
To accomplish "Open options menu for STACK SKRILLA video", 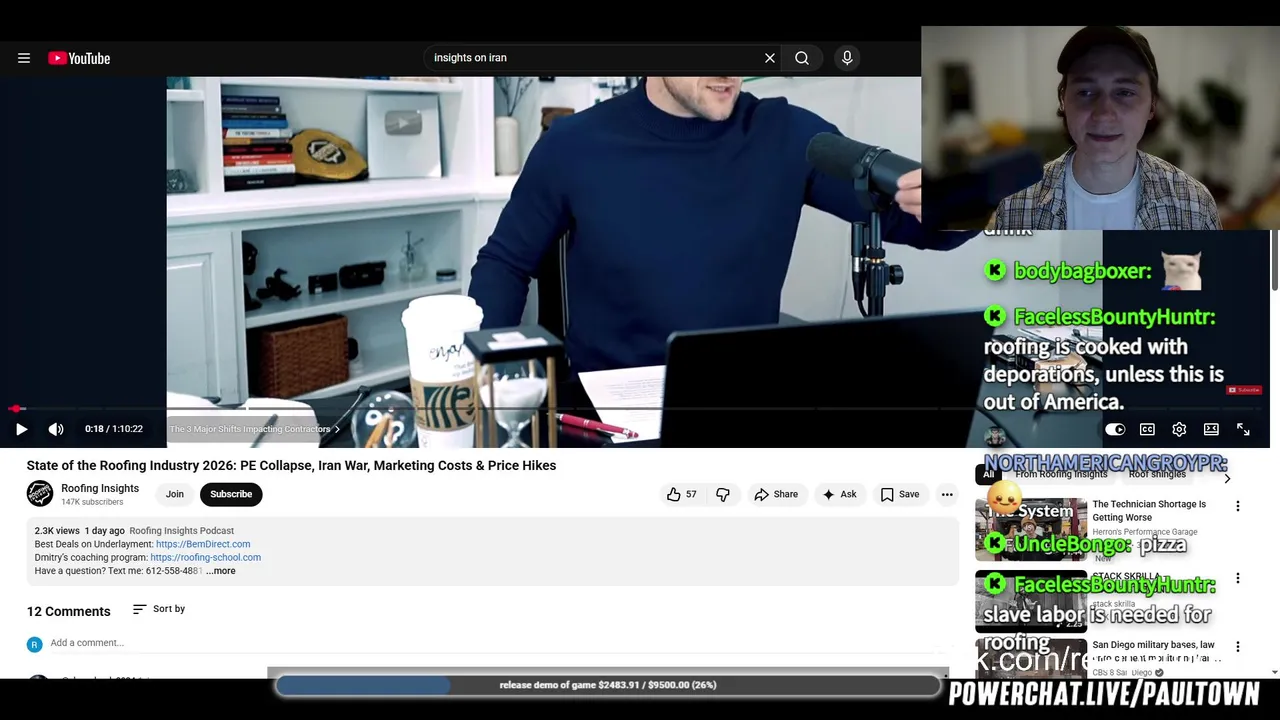I will coord(1238,578).
